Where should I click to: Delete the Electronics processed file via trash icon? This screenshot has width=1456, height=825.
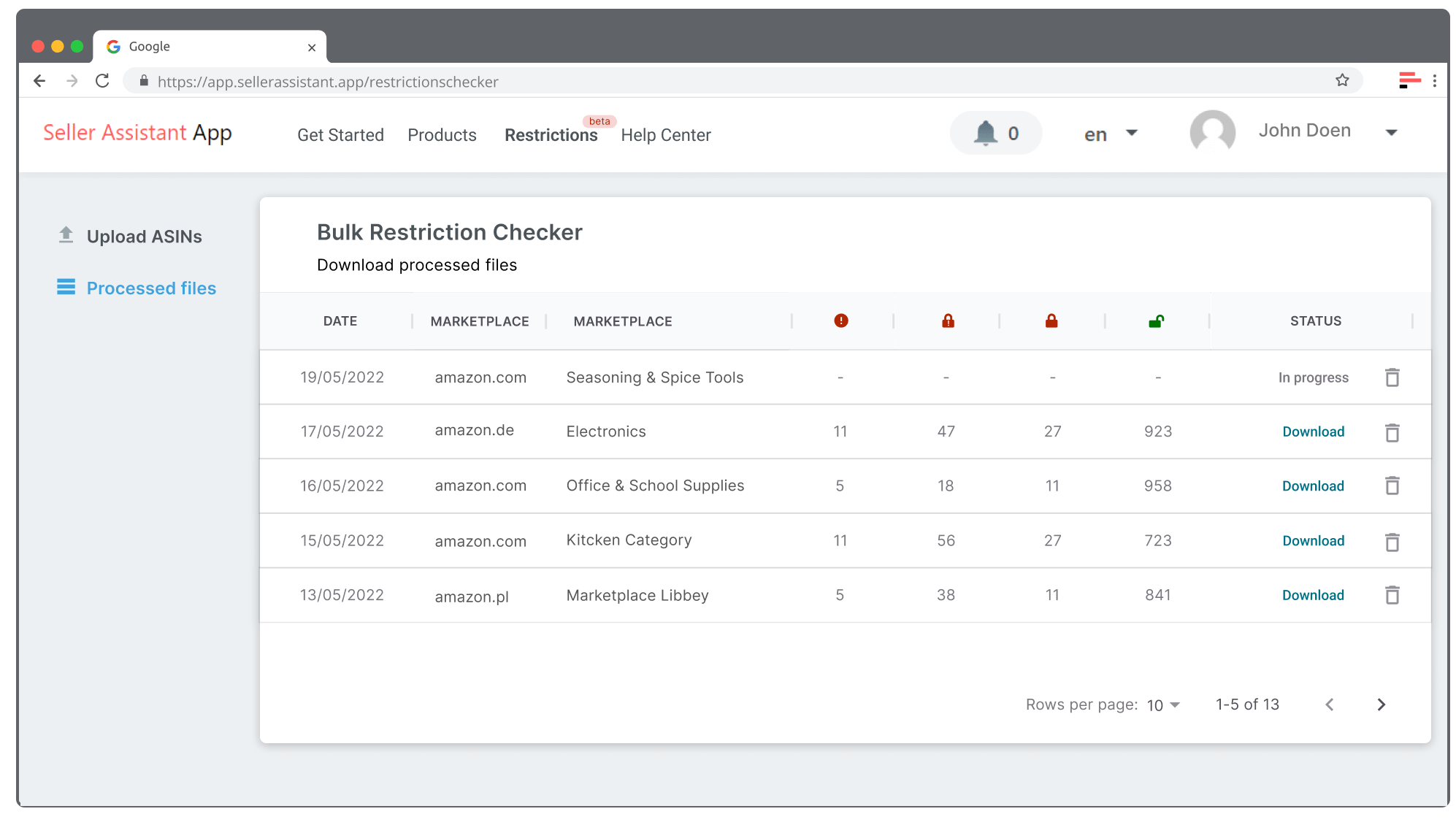[x=1392, y=431]
